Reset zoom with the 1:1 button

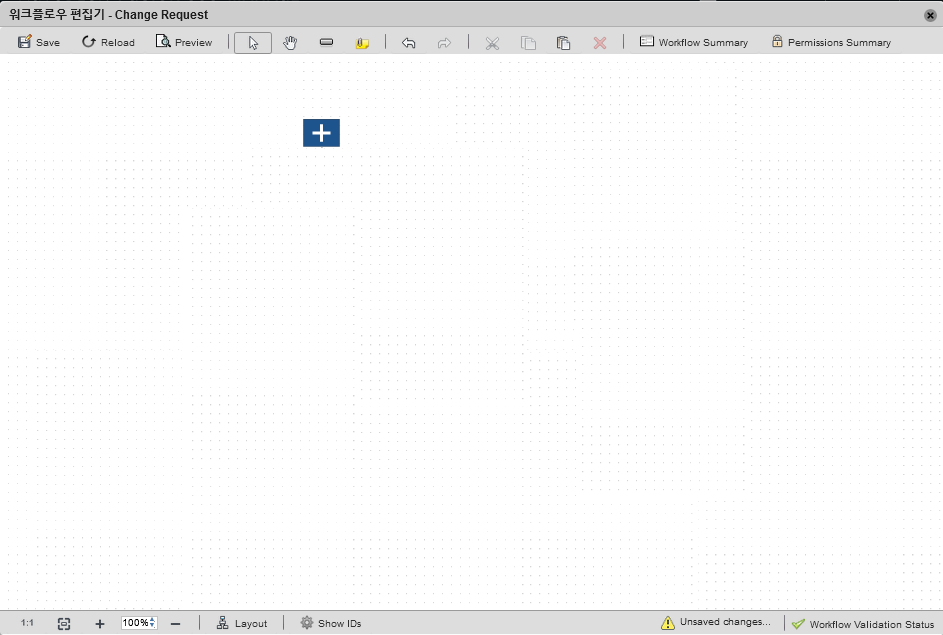tap(27, 623)
